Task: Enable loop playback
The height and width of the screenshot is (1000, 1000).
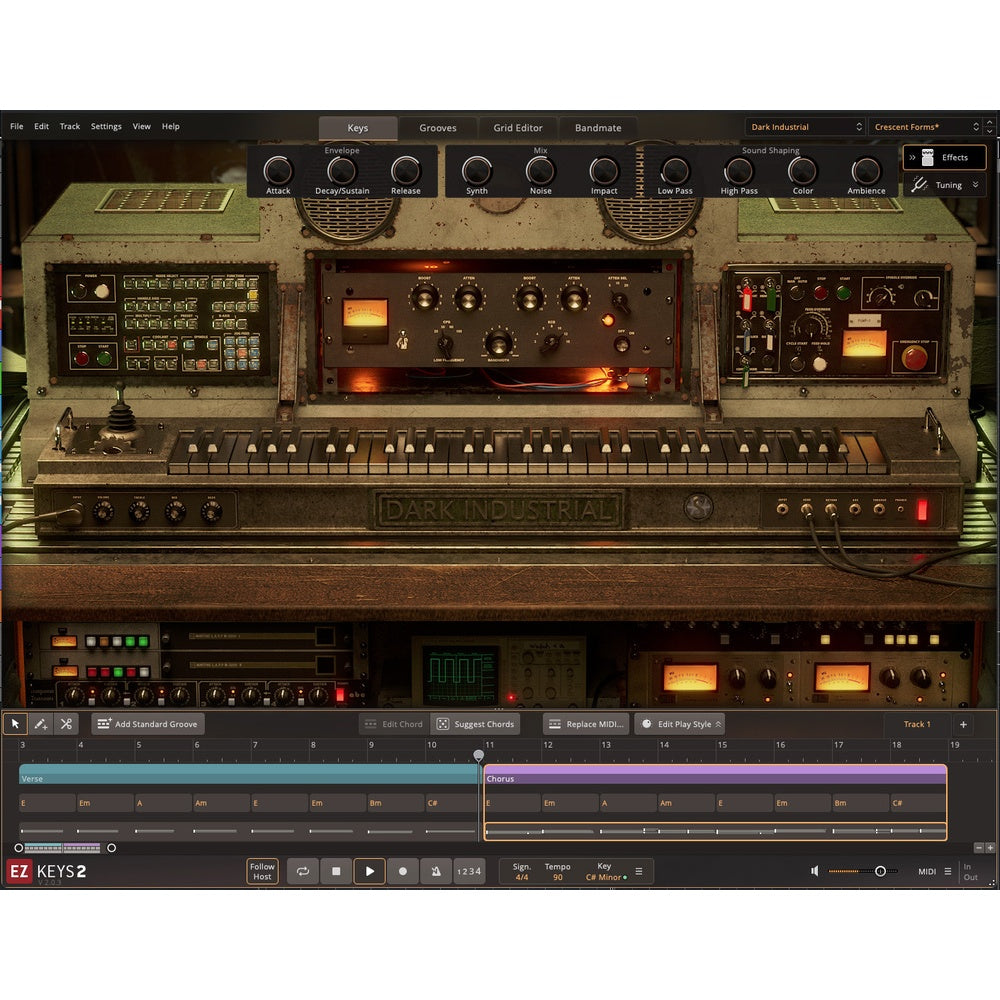Action: click(x=303, y=871)
